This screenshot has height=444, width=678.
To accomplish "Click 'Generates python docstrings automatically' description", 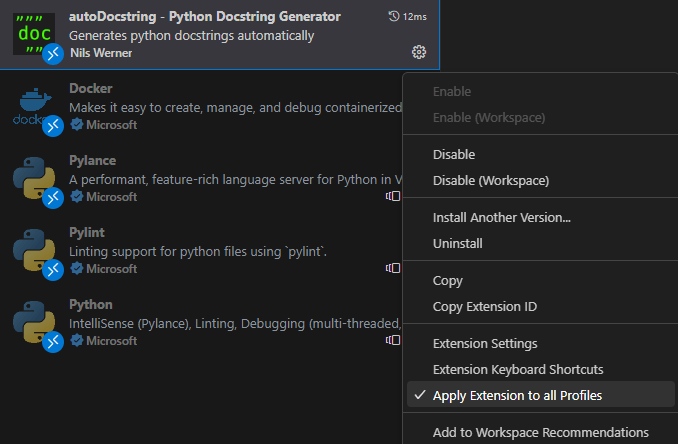I will click(191, 35).
